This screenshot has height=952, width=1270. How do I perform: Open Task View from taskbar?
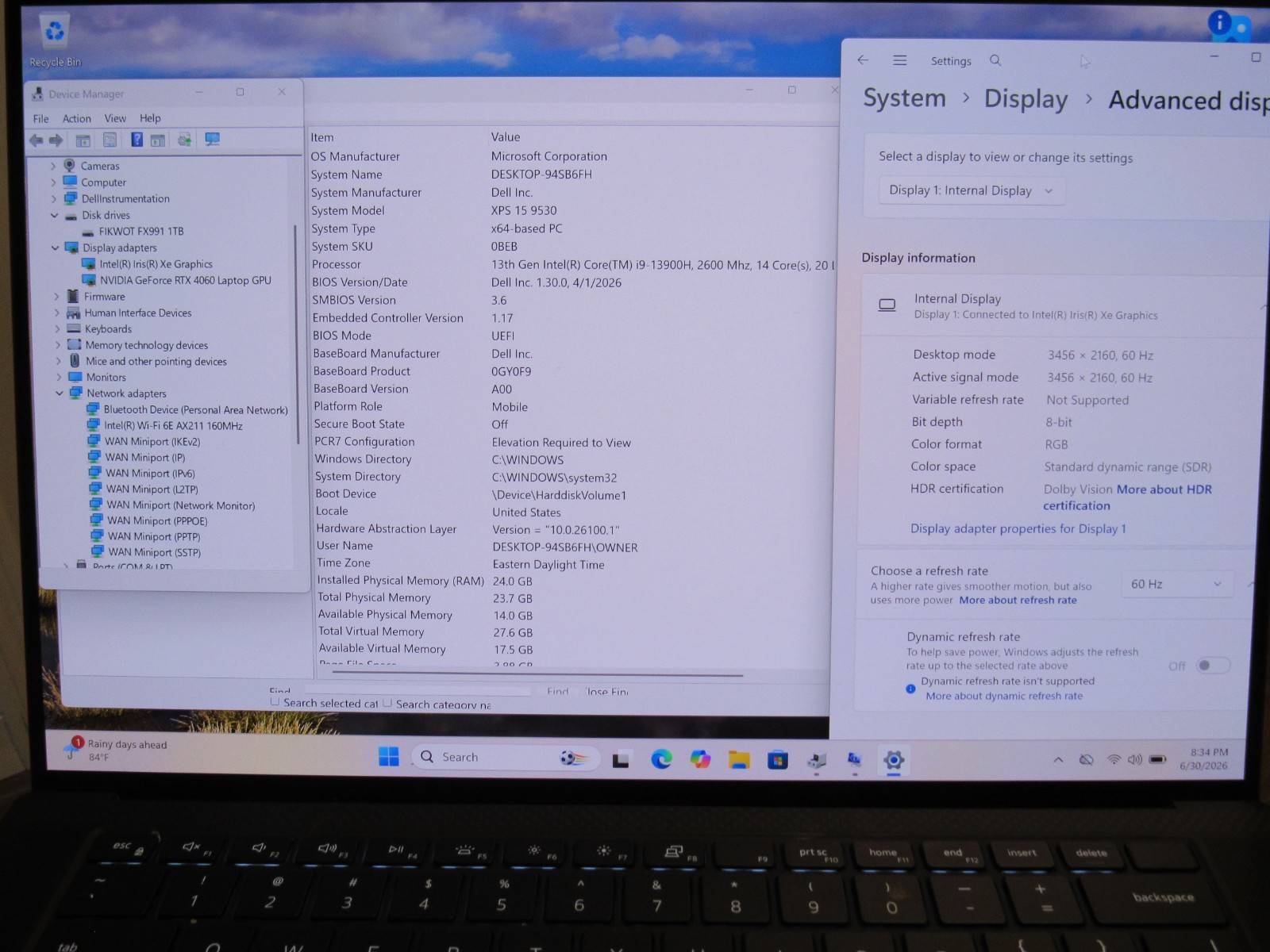coord(621,760)
